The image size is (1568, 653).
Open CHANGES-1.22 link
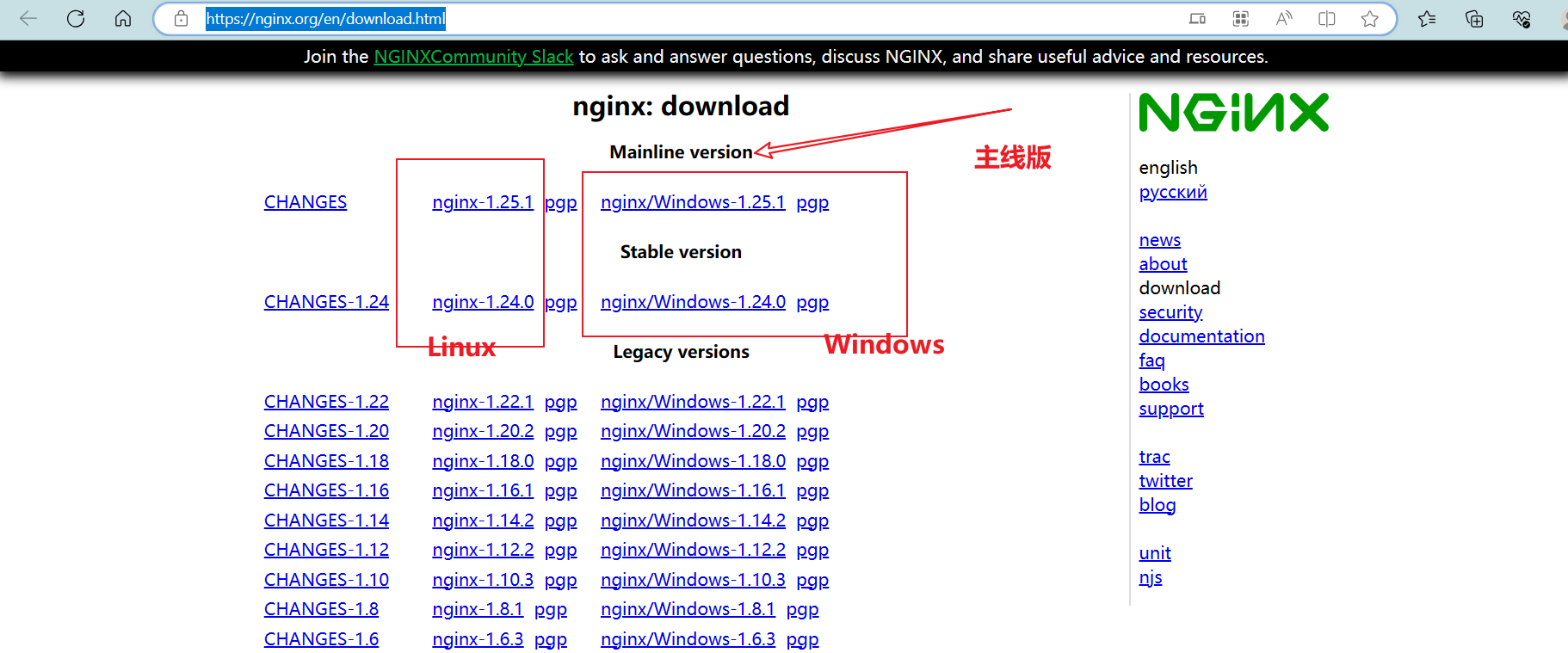coord(326,402)
